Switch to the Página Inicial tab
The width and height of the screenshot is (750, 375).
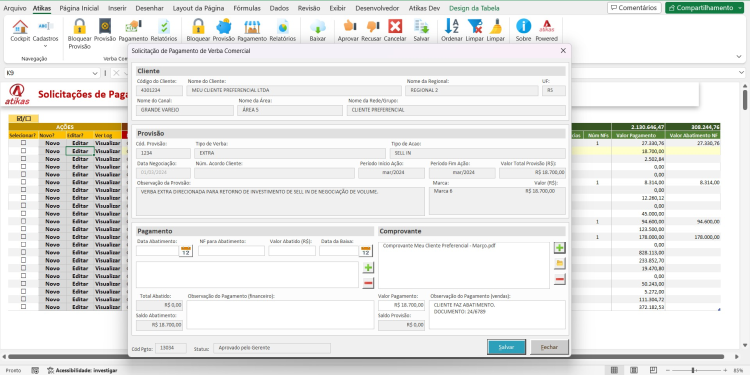pyautogui.click(x=79, y=8)
